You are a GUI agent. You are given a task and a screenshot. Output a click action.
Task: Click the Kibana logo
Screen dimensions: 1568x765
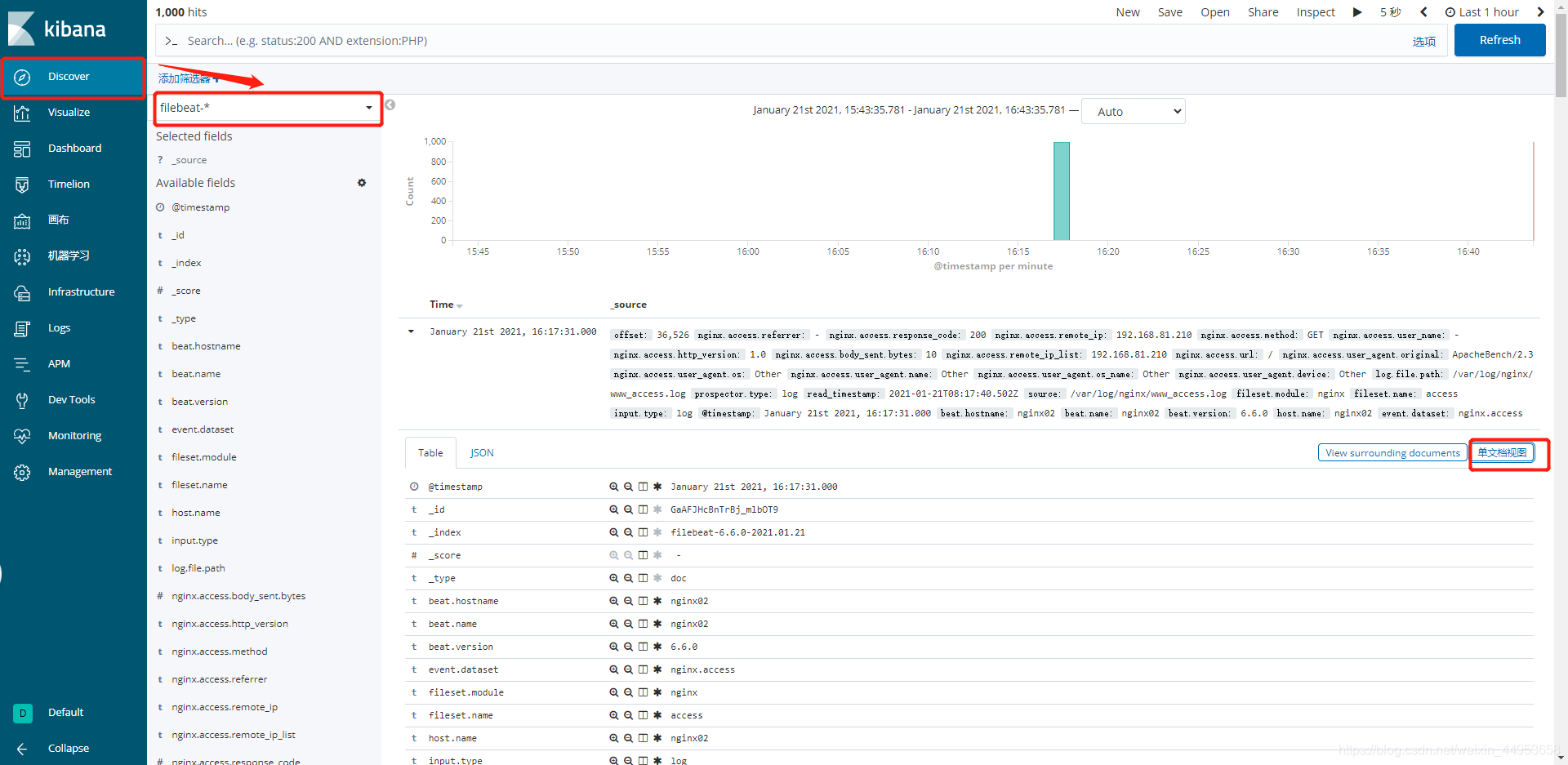coord(57,29)
